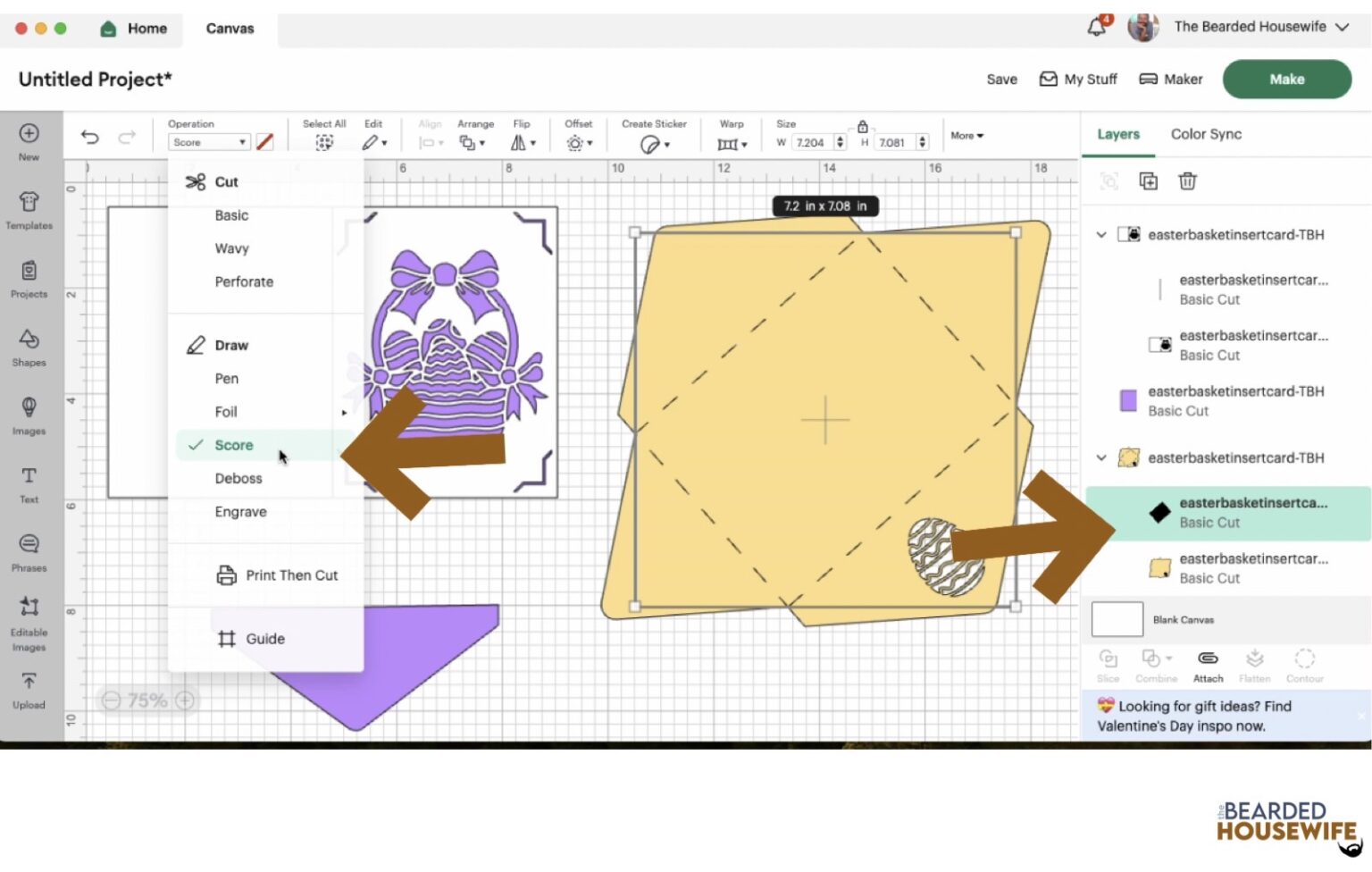Screen dimensions: 1372x872
Task: Zoom out with minus button
Action: click(111, 700)
